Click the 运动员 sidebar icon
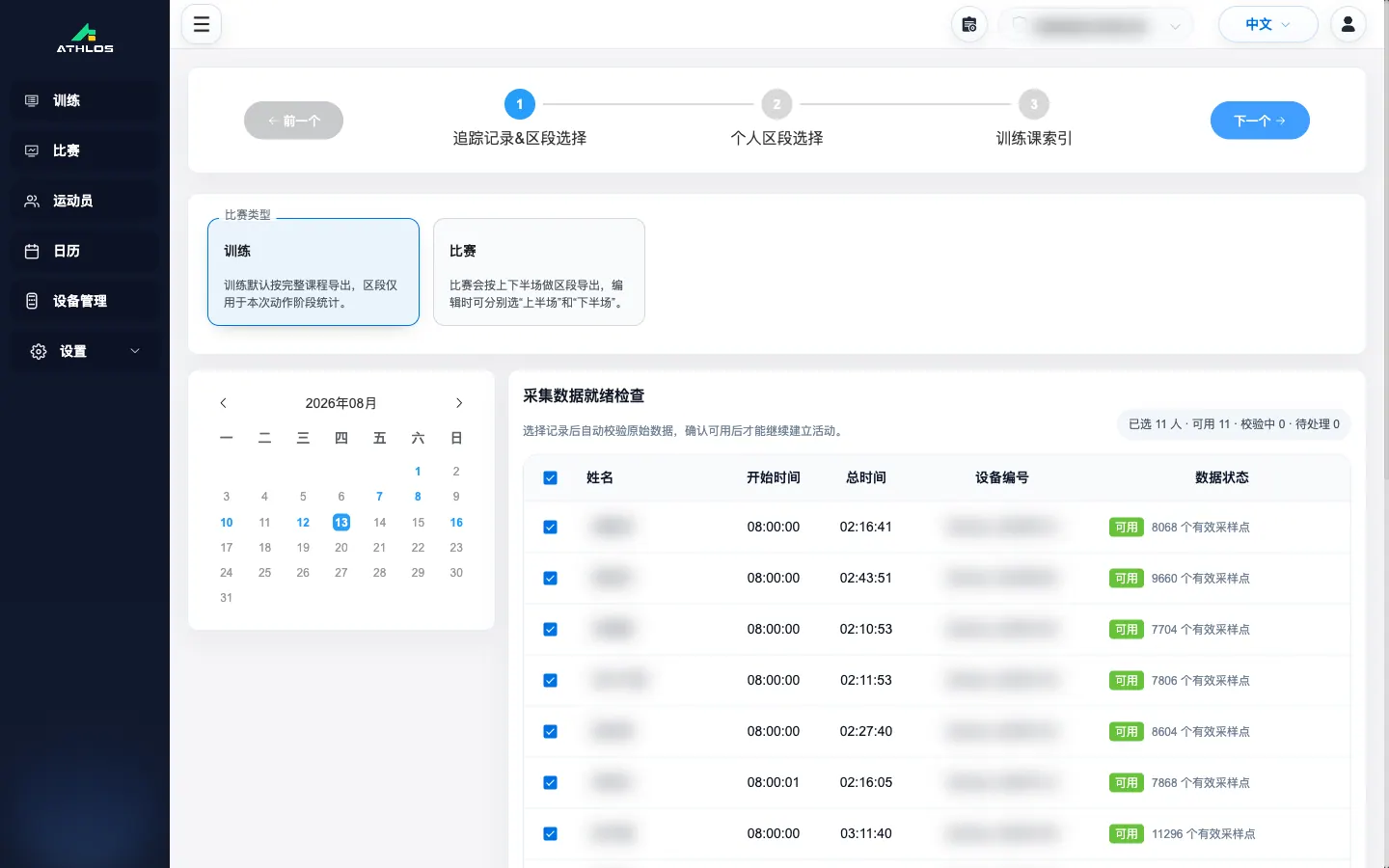The width and height of the screenshot is (1389, 868). coord(32,201)
